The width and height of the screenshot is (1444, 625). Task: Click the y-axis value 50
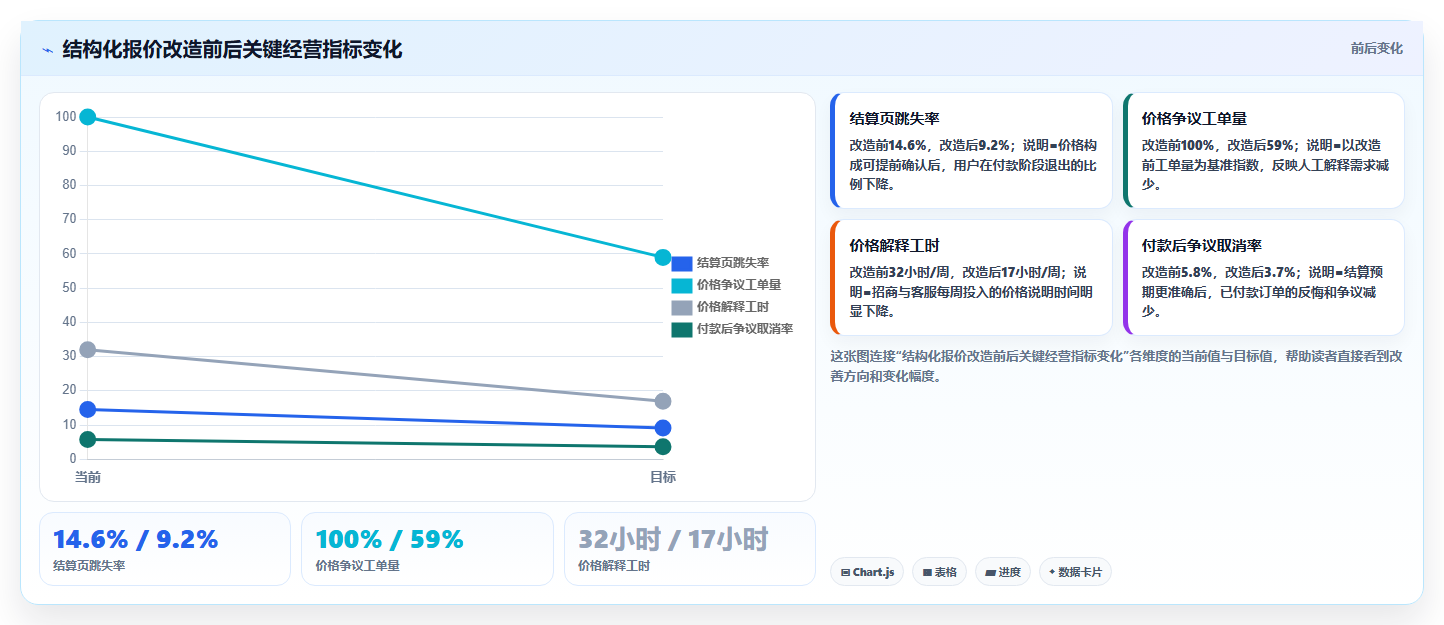point(70,288)
